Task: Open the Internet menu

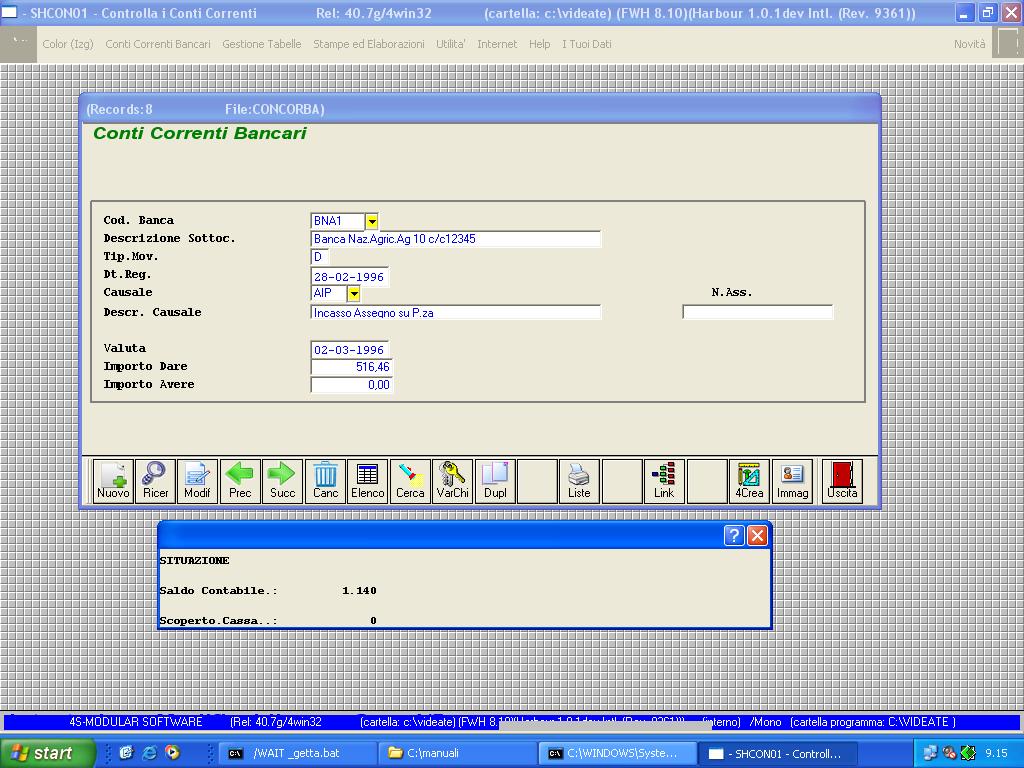Action: pyautogui.click(x=497, y=44)
